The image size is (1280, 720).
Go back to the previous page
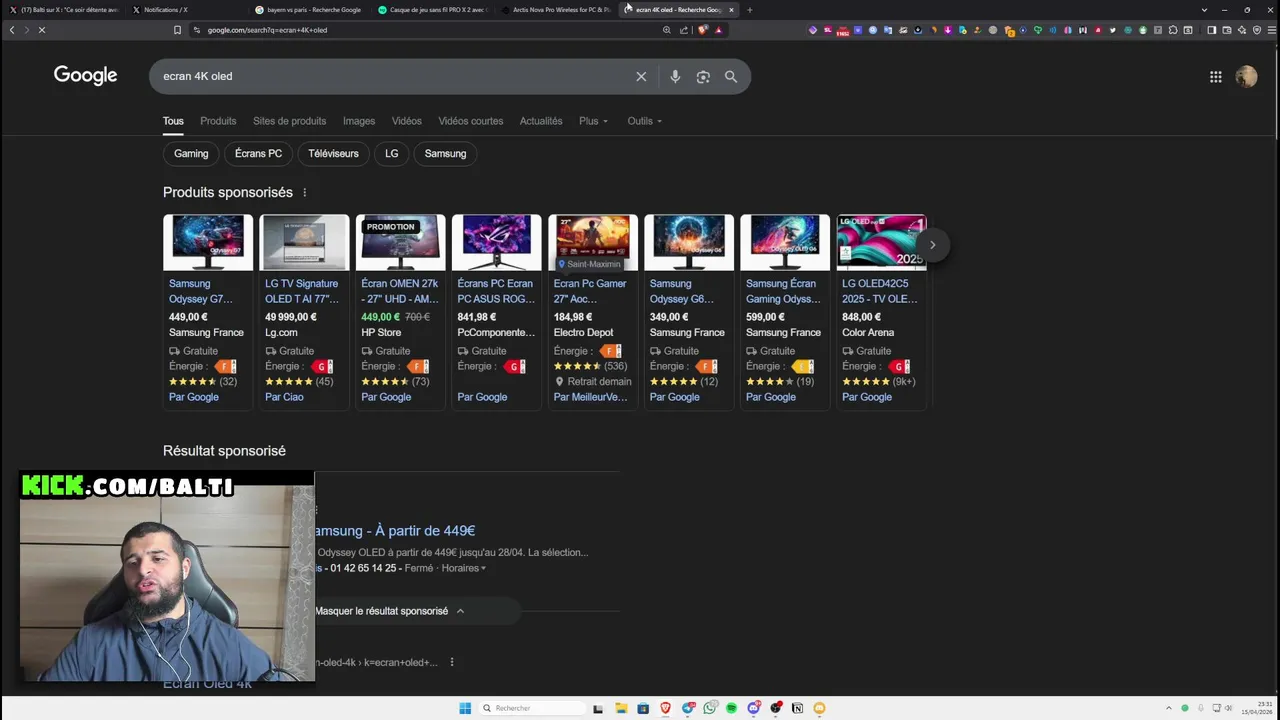click(x=12, y=30)
